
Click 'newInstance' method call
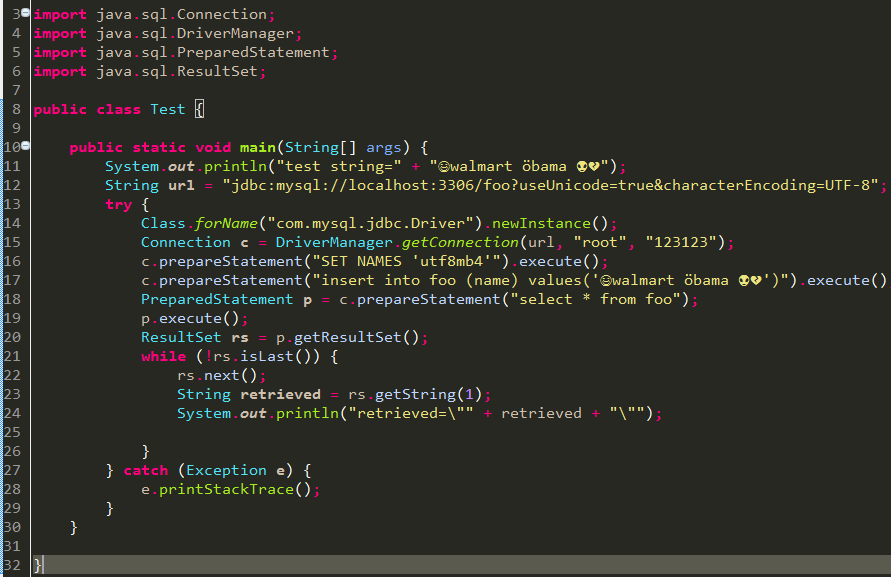point(541,223)
